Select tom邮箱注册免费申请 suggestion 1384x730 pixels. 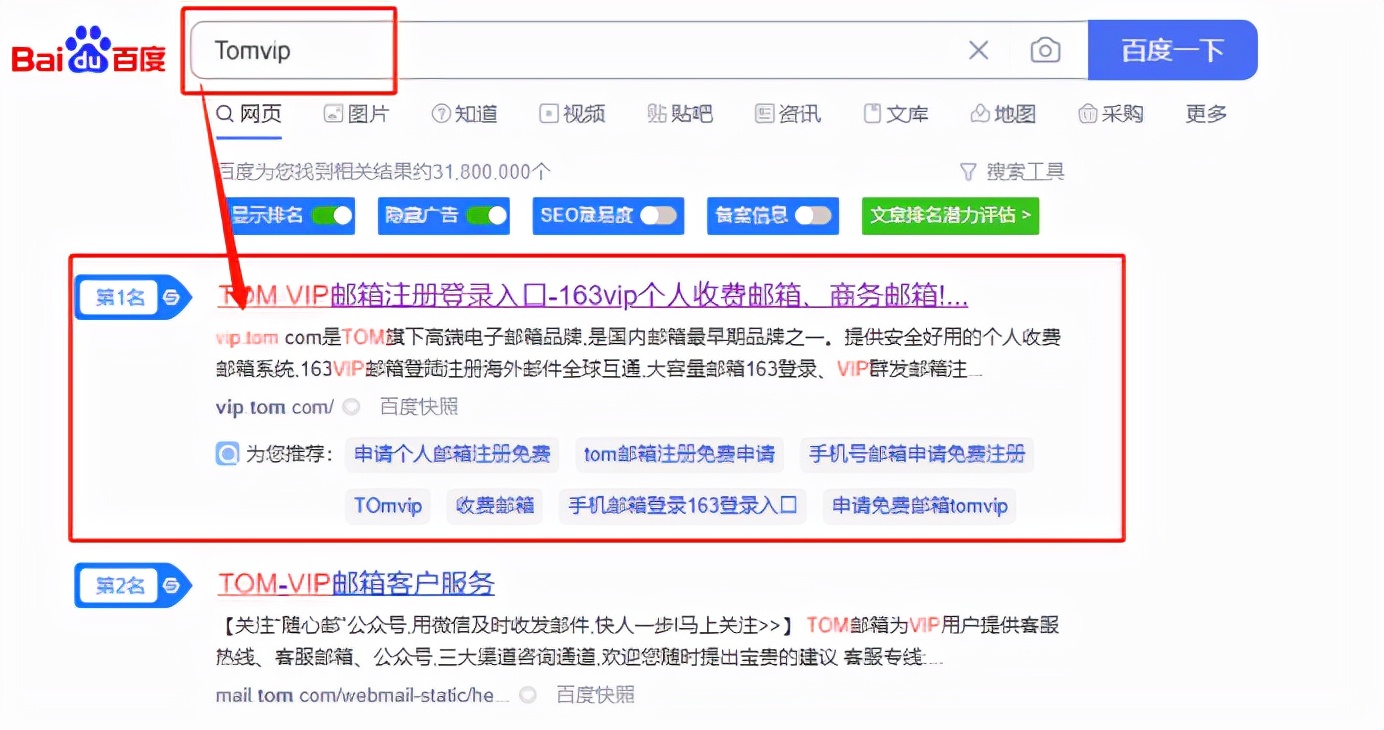[679, 454]
